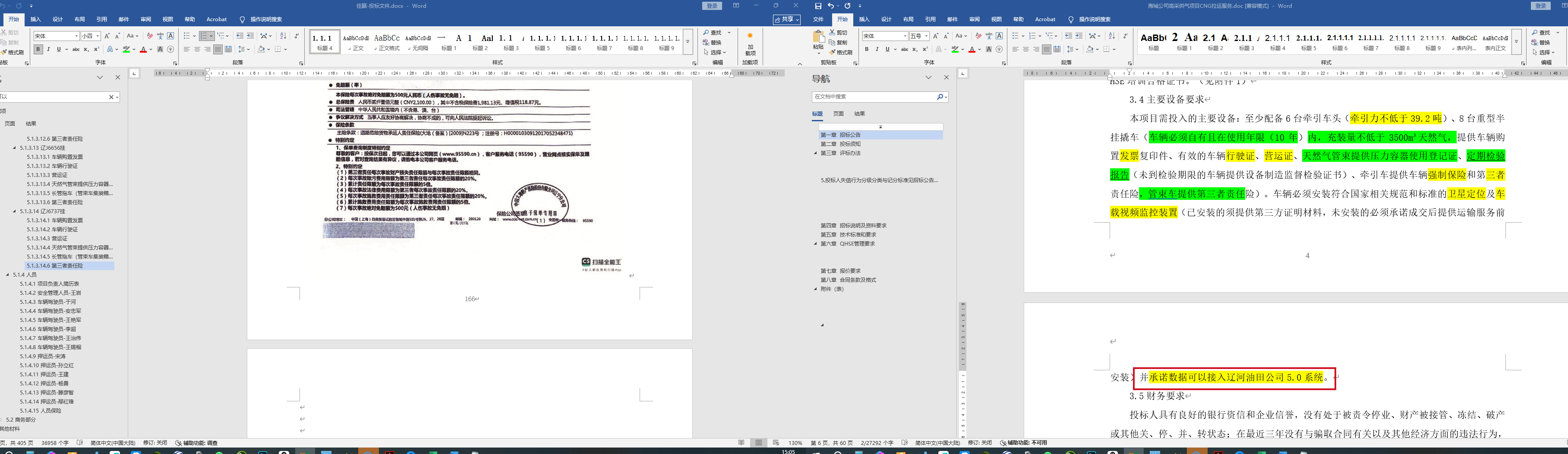Apply red font color in the right Word window
This screenshot has width=1568, height=454.
tap(972, 49)
